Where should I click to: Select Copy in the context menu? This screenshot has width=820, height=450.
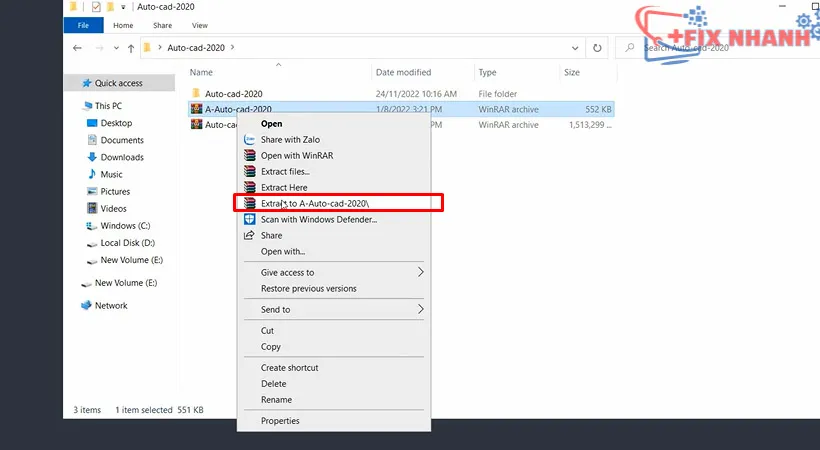tap(271, 346)
